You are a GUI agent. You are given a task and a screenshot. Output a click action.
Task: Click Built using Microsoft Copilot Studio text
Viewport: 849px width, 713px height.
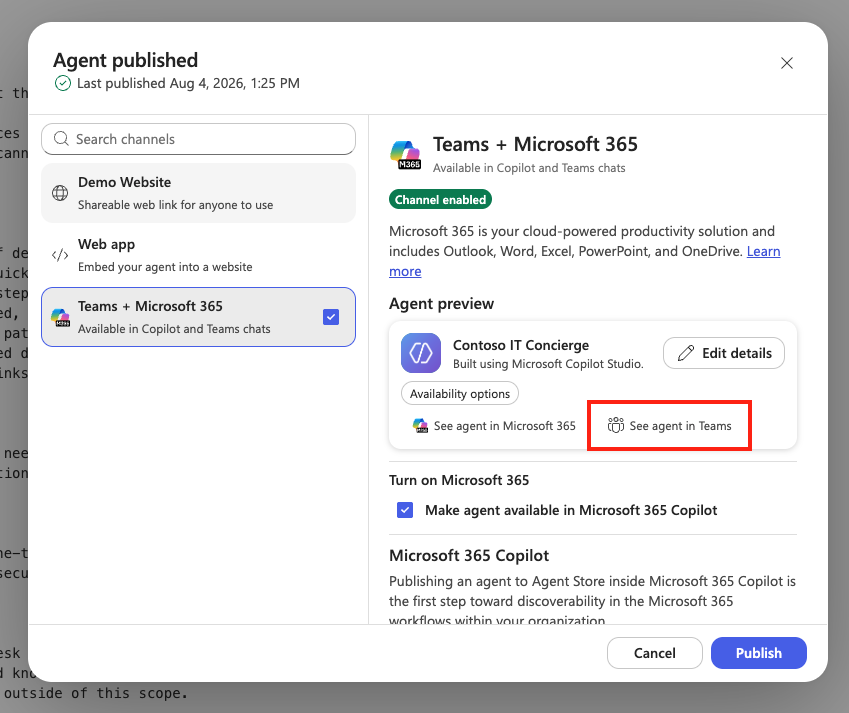click(548, 364)
